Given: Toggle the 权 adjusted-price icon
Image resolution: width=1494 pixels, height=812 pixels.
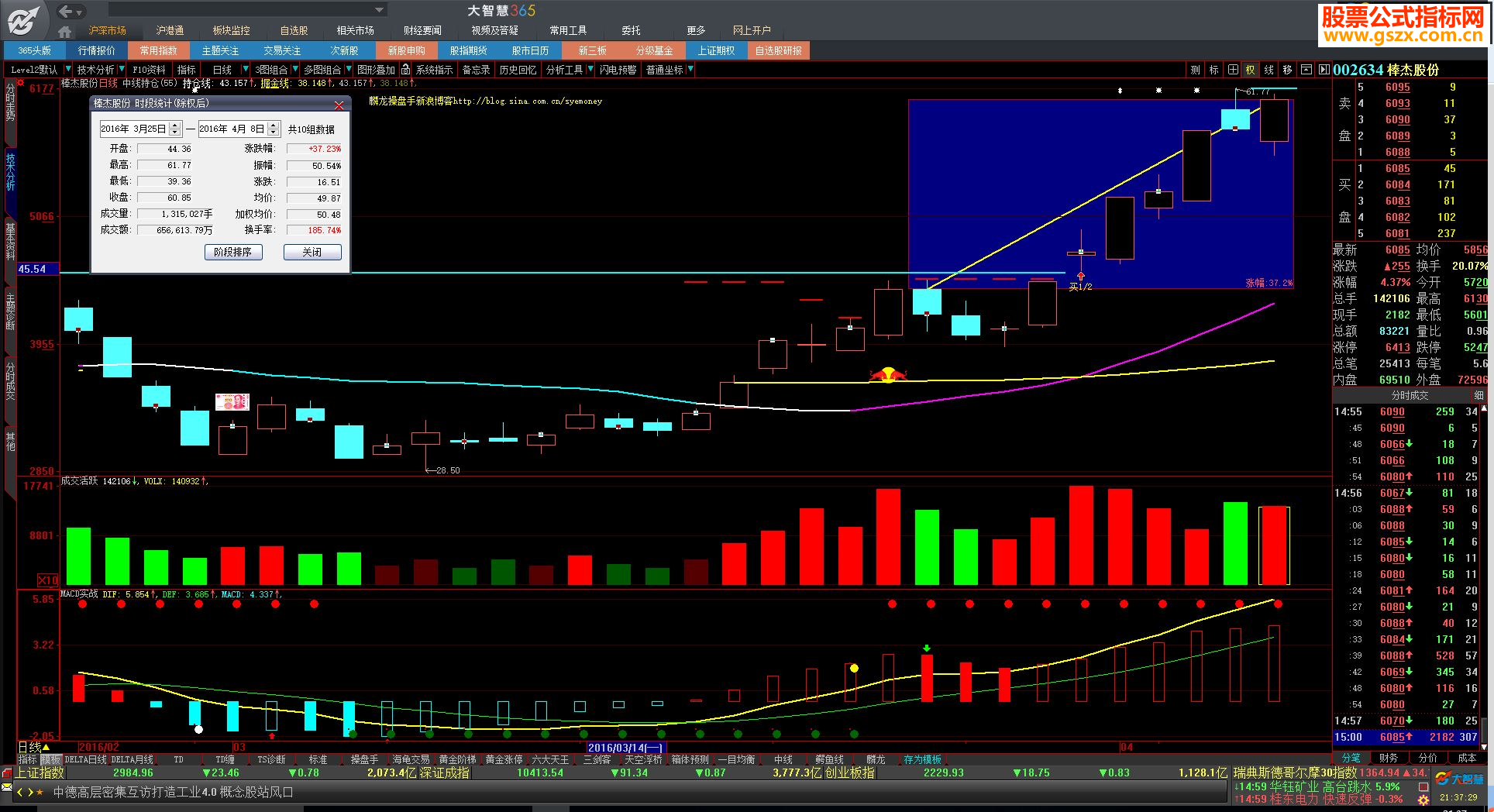Looking at the screenshot, I should click(x=1250, y=70).
